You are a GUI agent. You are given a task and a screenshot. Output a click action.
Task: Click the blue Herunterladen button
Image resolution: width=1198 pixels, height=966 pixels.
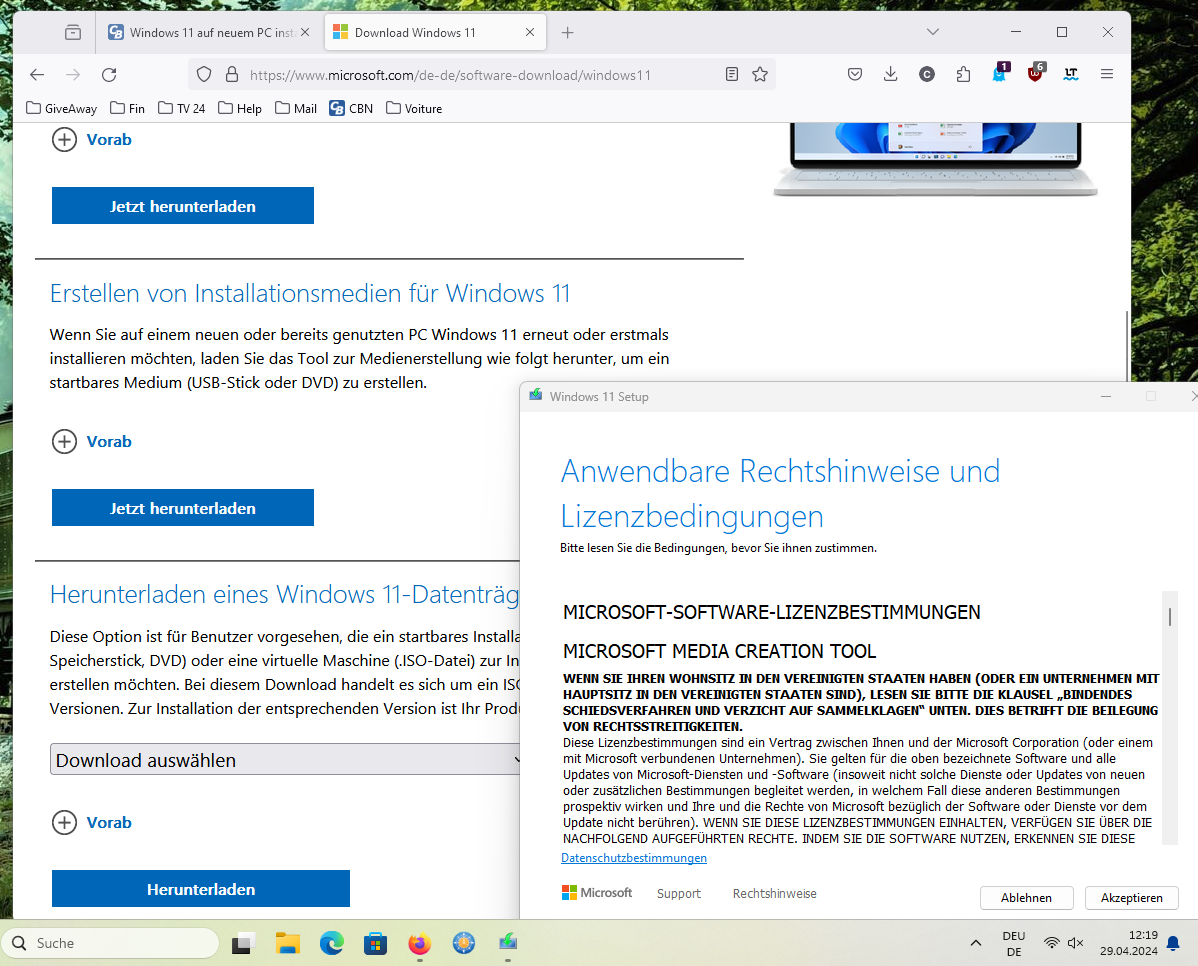pyautogui.click(x=201, y=888)
